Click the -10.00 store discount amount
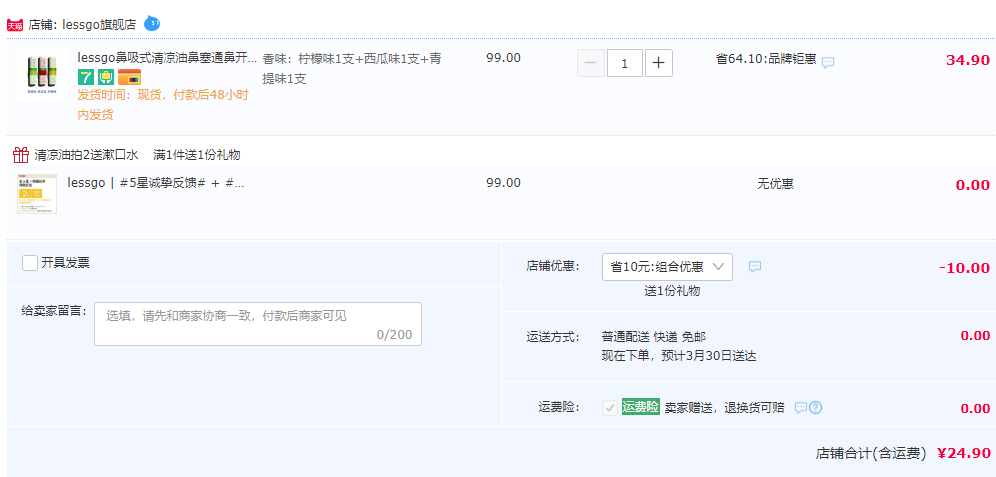This screenshot has width=996, height=477. point(964,268)
